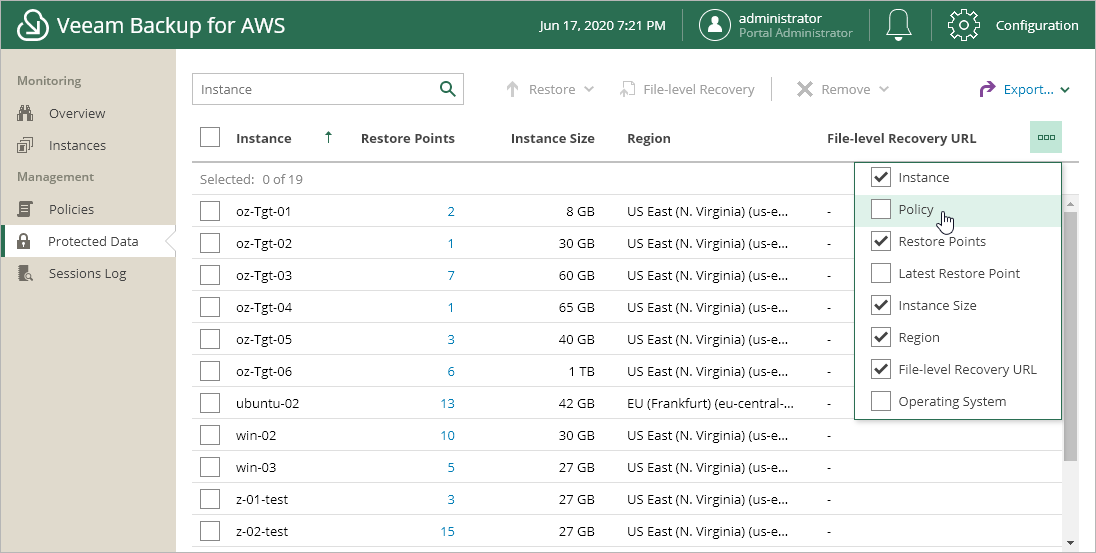Click the scrollbar down arrow
This screenshot has width=1096, height=553.
[1070, 543]
